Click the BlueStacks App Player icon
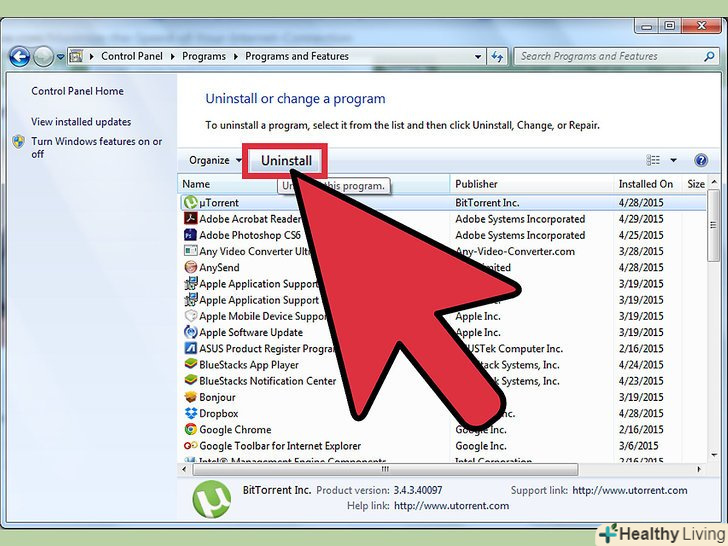 point(191,364)
